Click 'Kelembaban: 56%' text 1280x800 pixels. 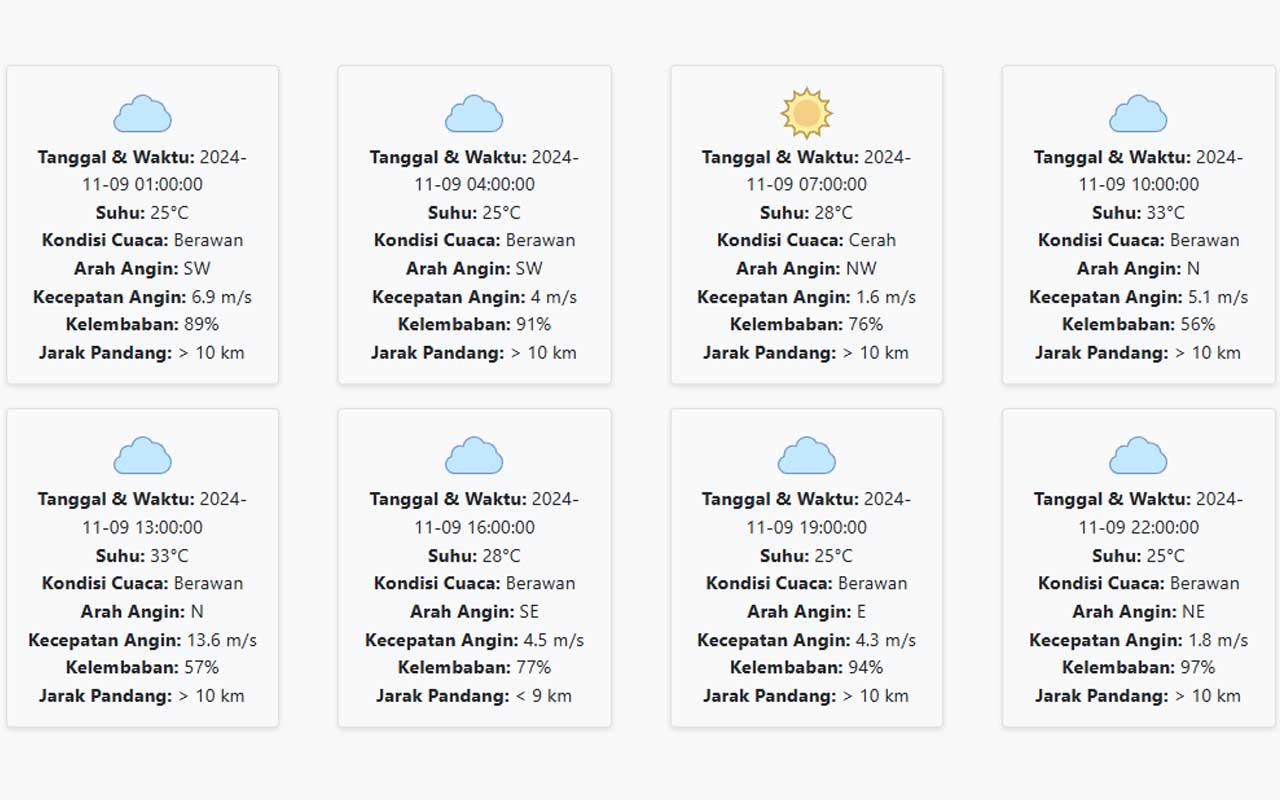coord(1138,324)
